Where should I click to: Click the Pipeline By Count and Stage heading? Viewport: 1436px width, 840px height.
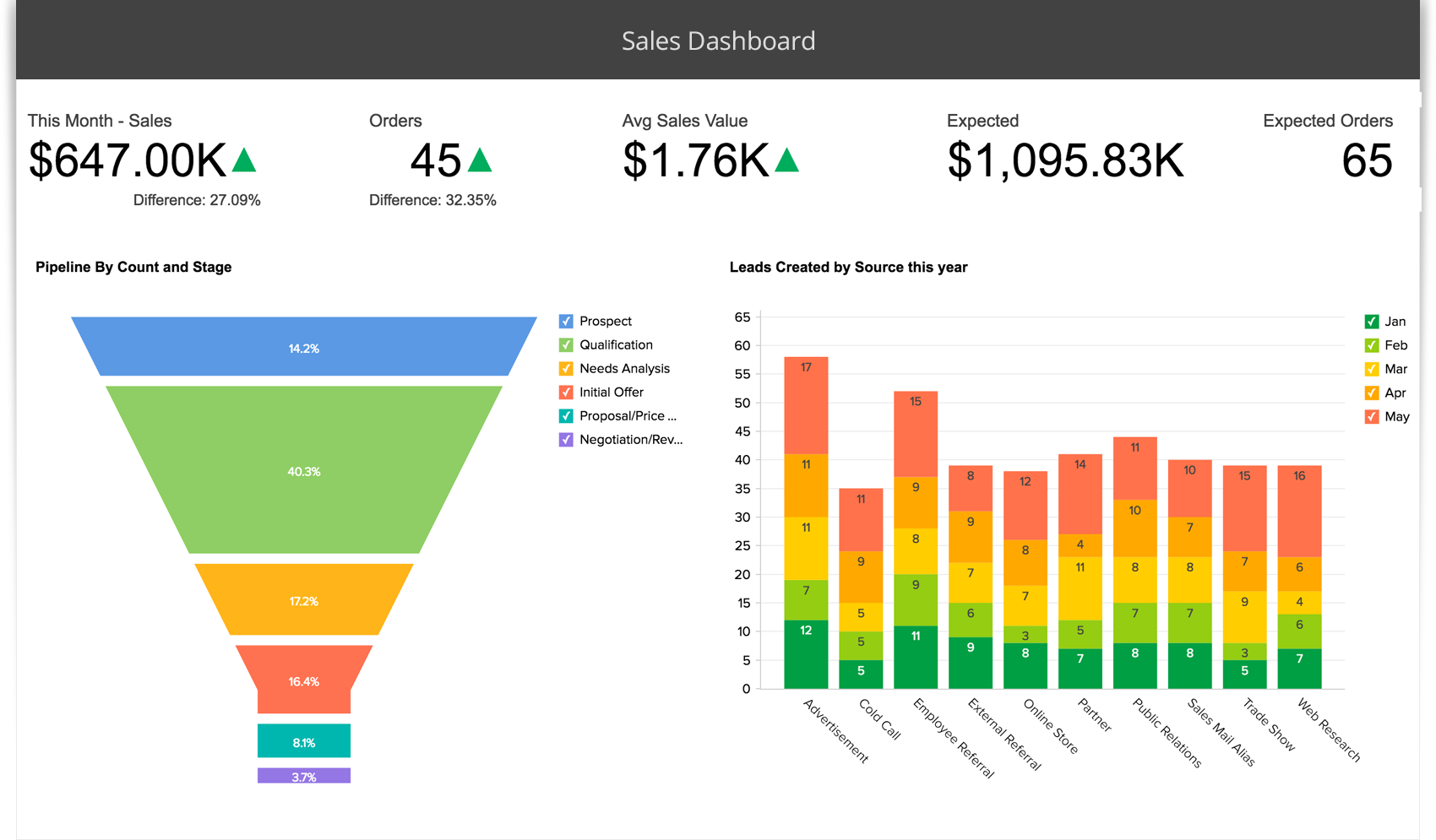click(133, 267)
